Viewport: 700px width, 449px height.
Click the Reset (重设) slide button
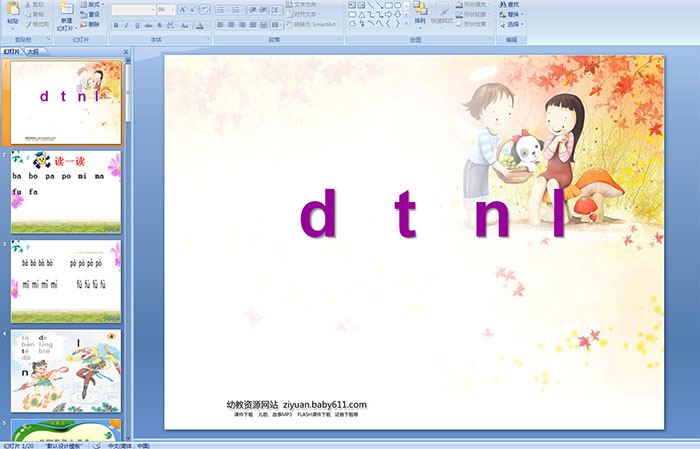(91, 15)
